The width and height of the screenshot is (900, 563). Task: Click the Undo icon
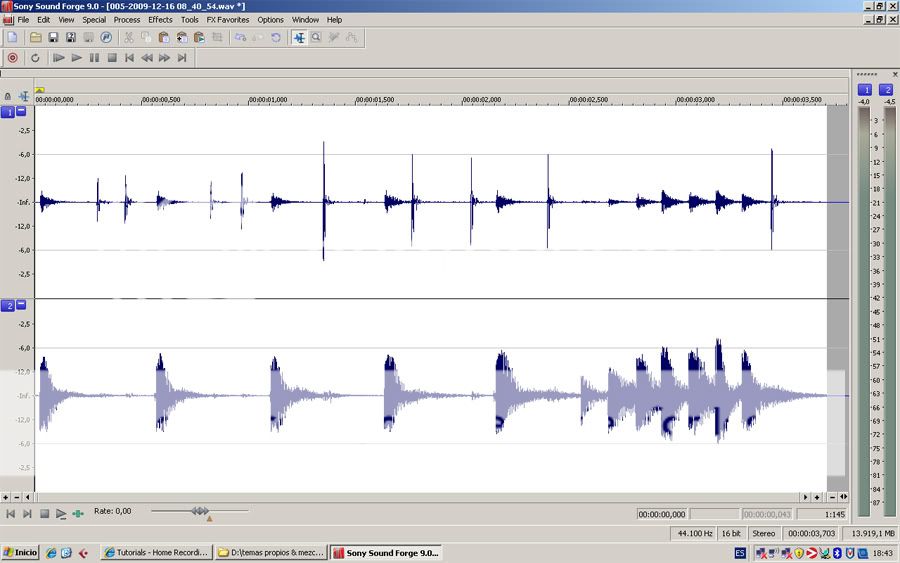pos(240,37)
